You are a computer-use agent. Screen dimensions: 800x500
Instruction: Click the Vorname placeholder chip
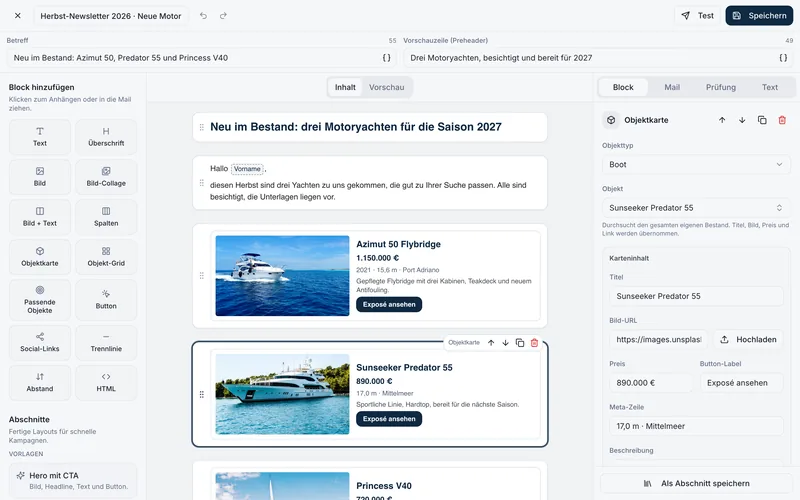click(247, 169)
